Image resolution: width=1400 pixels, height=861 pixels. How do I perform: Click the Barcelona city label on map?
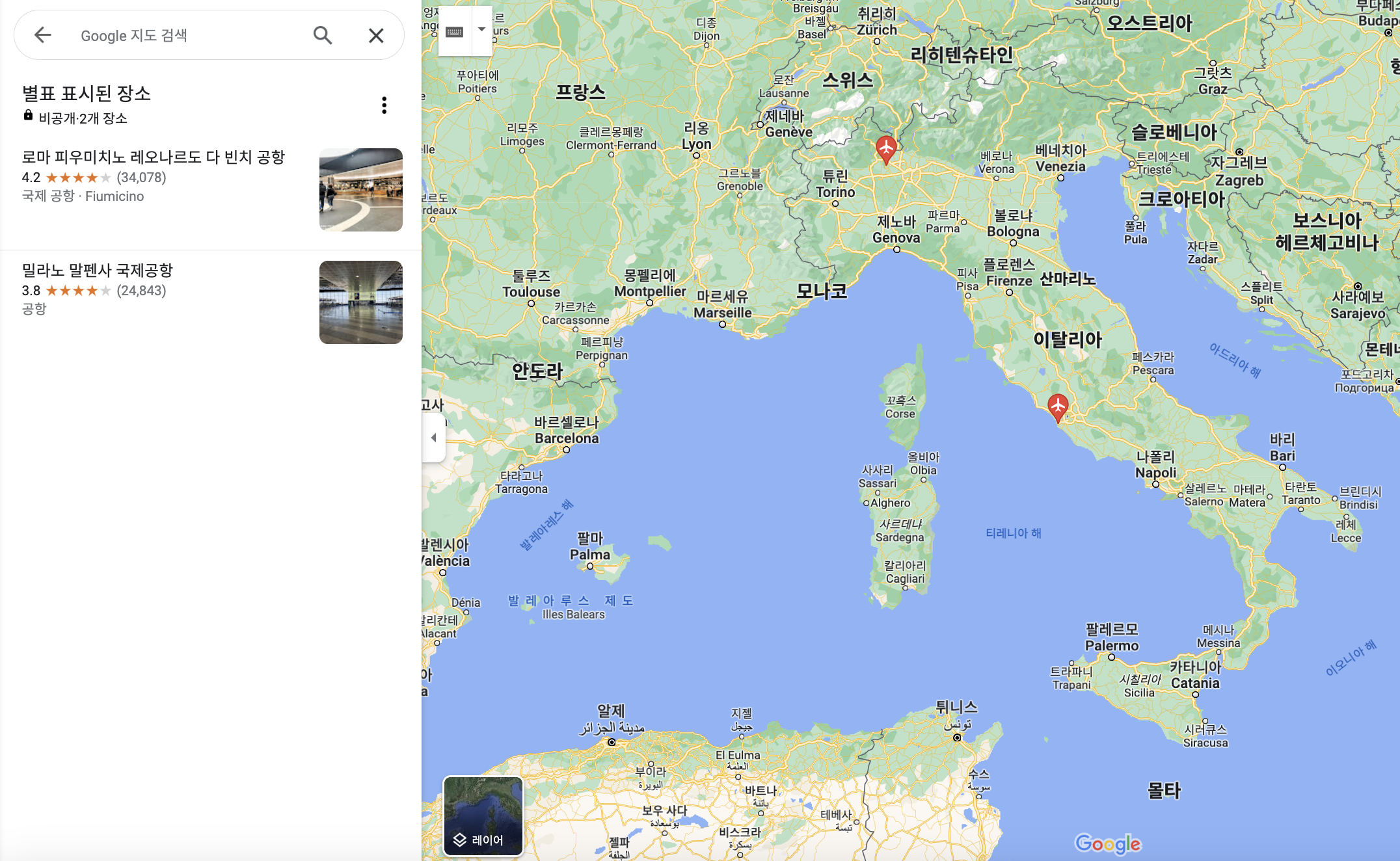567,438
